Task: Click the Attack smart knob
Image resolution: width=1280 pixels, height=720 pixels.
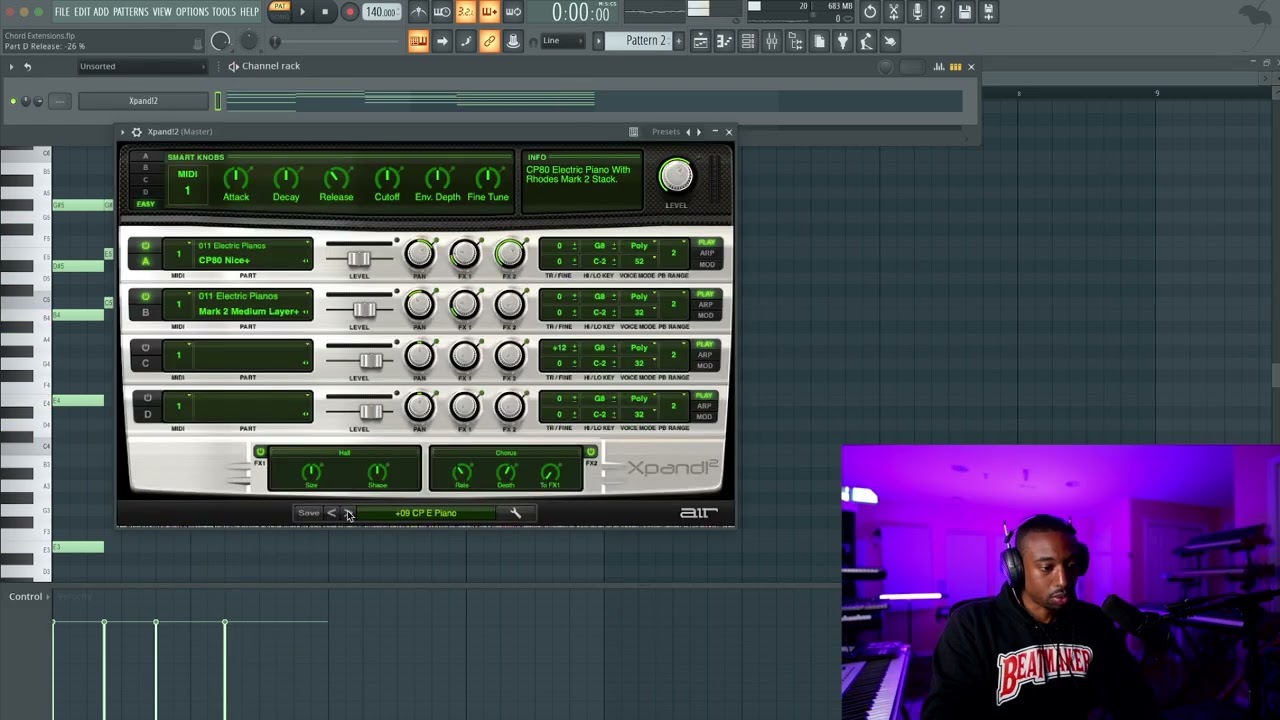Action: coord(236,179)
